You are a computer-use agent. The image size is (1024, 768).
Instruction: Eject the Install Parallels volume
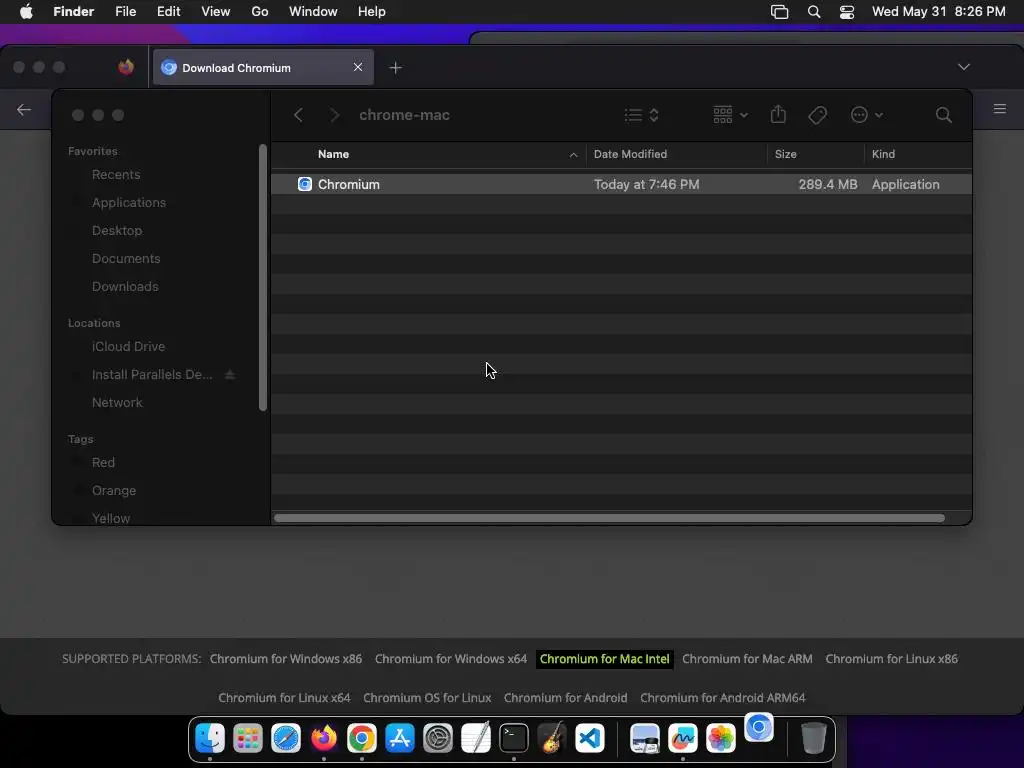pyautogui.click(x=230, y=374)
